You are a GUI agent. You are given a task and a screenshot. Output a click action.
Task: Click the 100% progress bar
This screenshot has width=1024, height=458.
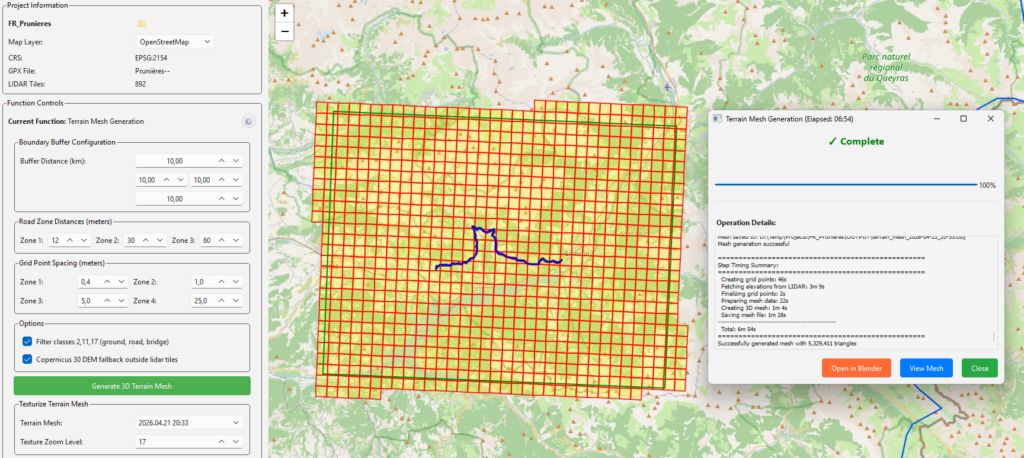click(x=845, y=185)
